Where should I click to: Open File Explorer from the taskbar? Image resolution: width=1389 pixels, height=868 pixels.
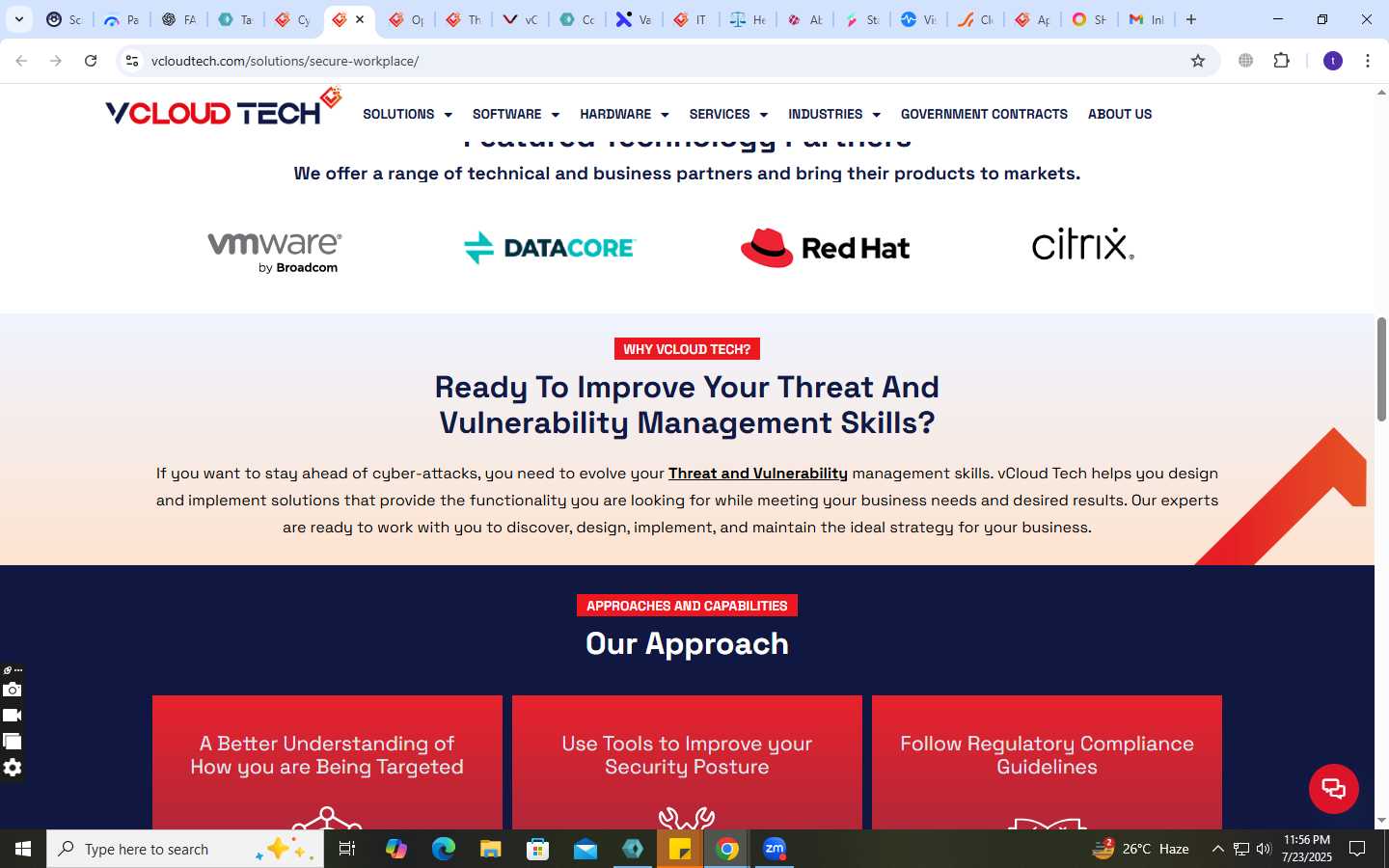pyautogui.click(x=491, y=849)
